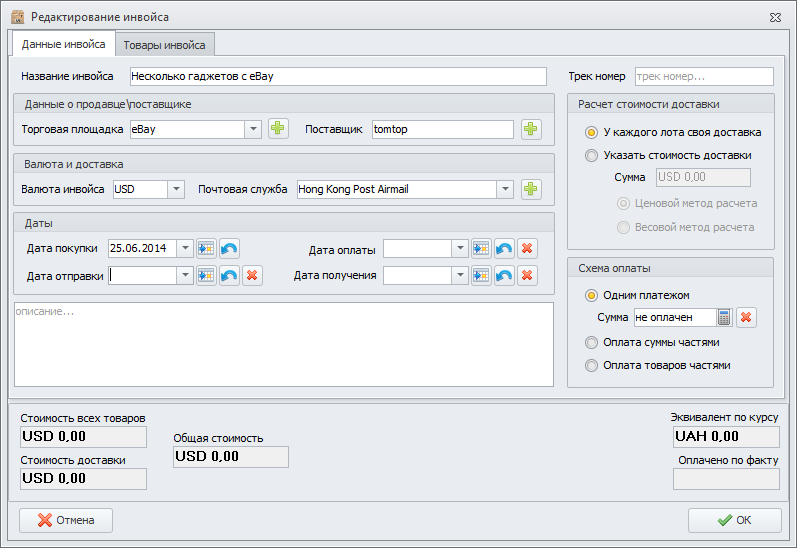Open calendar picker for Дата покупки

click(206, 248)
